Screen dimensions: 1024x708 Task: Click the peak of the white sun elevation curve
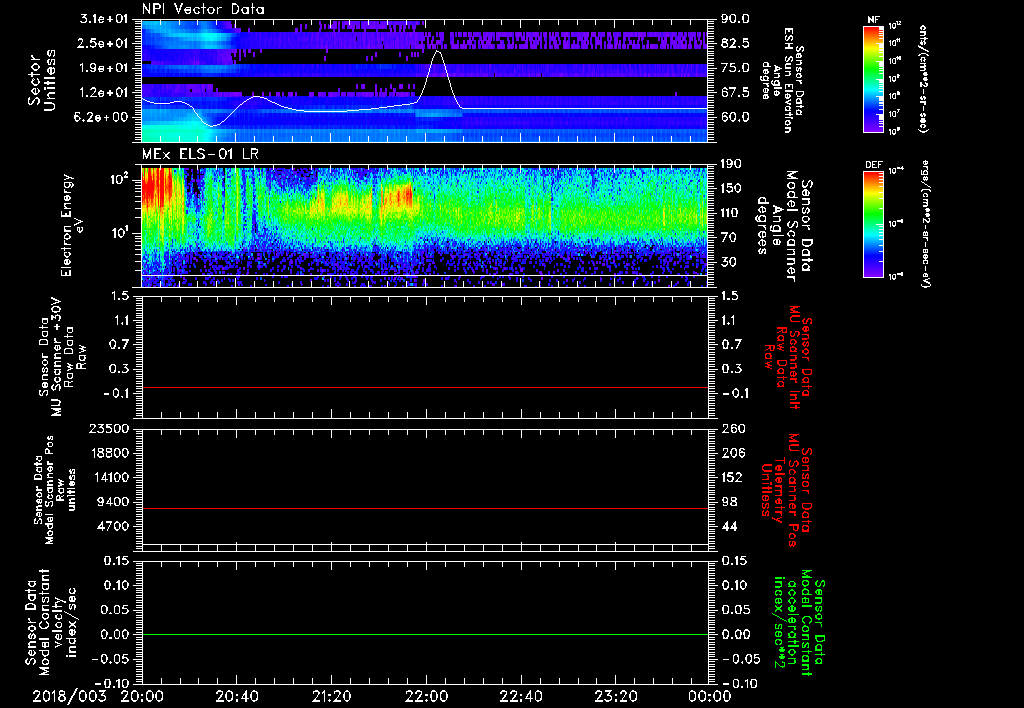pyautogui.click(x=437, y=51)
